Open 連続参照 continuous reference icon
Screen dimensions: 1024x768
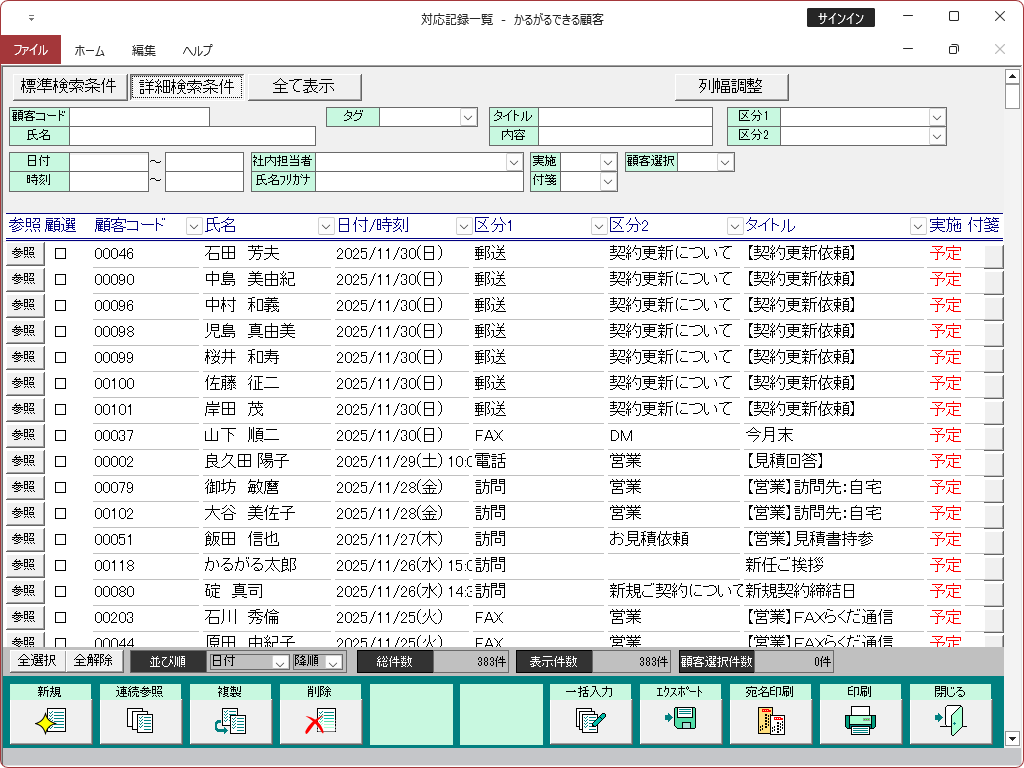click(140, 720)
